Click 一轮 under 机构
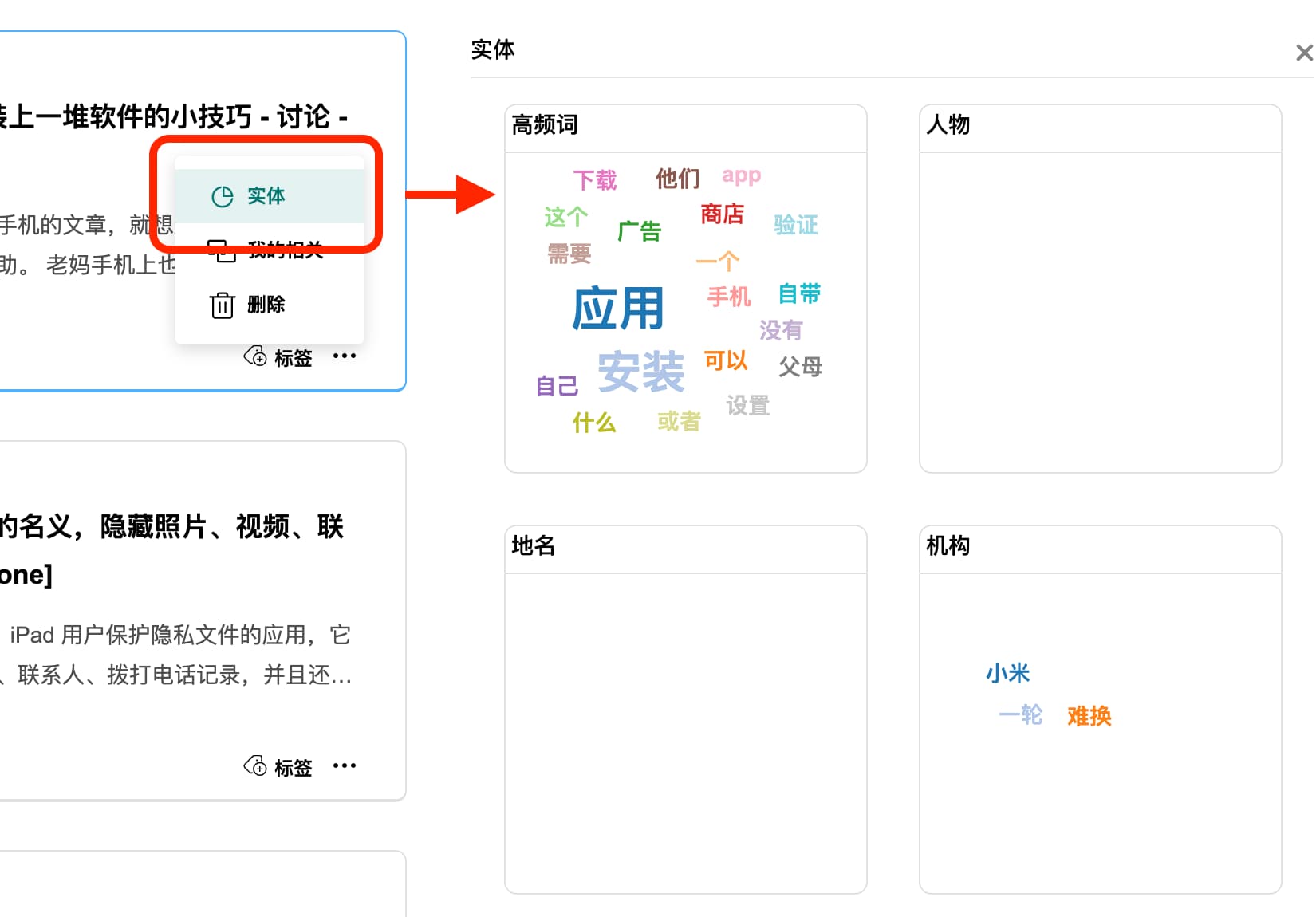 tap(1020, 714)
